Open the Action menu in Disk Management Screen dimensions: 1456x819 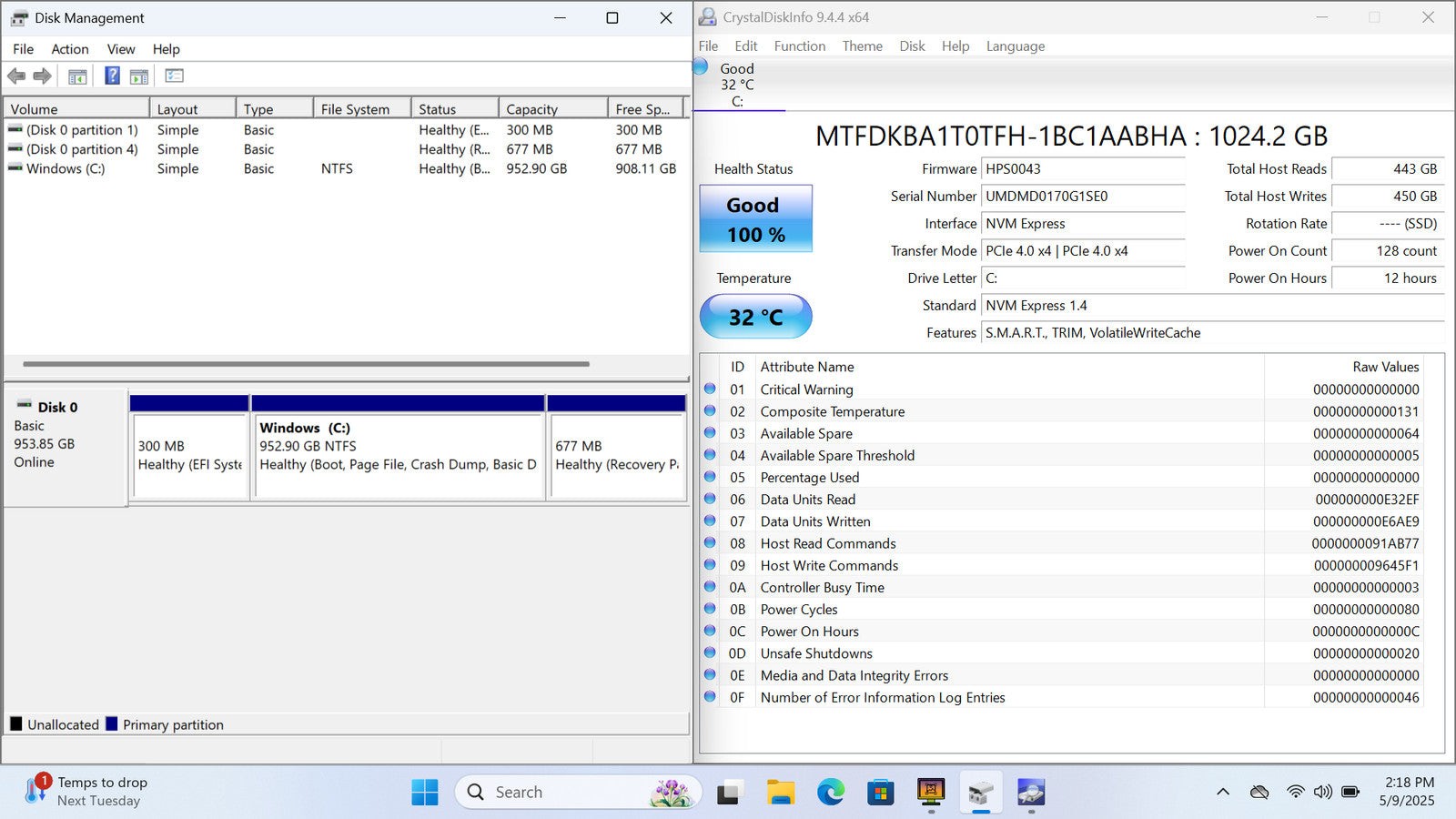tap(69, 49)
